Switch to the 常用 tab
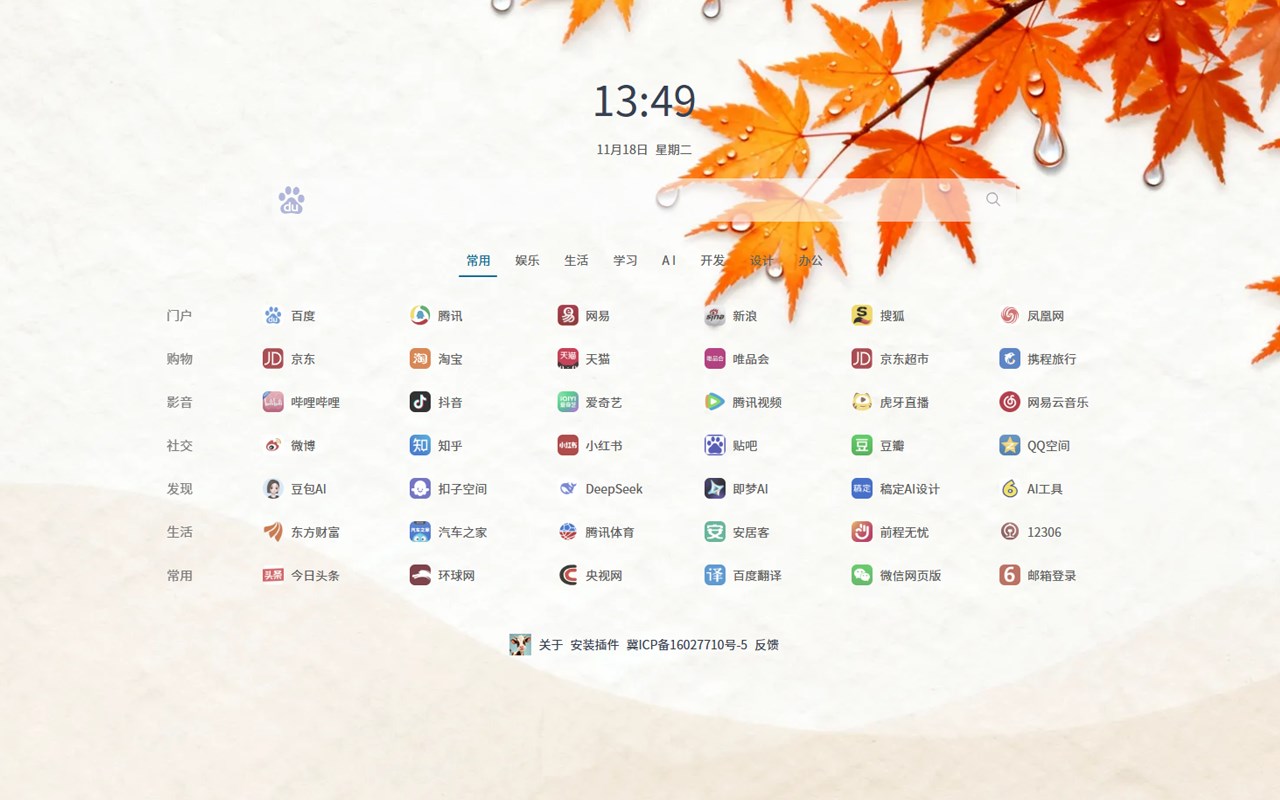Viewport: 1280px width, 800px height. pyautogui.click(x=478, y=260)
